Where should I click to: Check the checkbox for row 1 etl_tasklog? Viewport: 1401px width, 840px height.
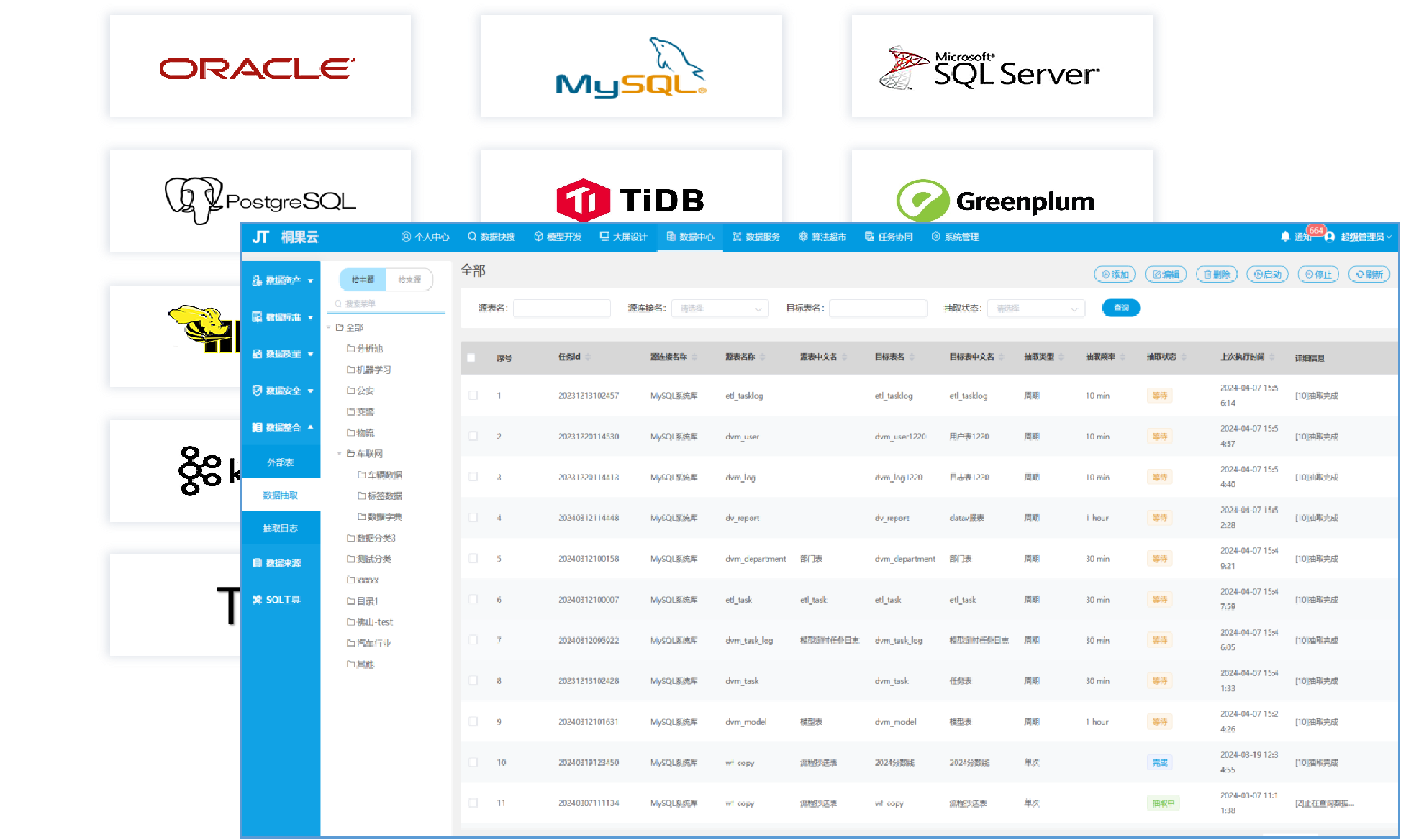coord(473,396)
